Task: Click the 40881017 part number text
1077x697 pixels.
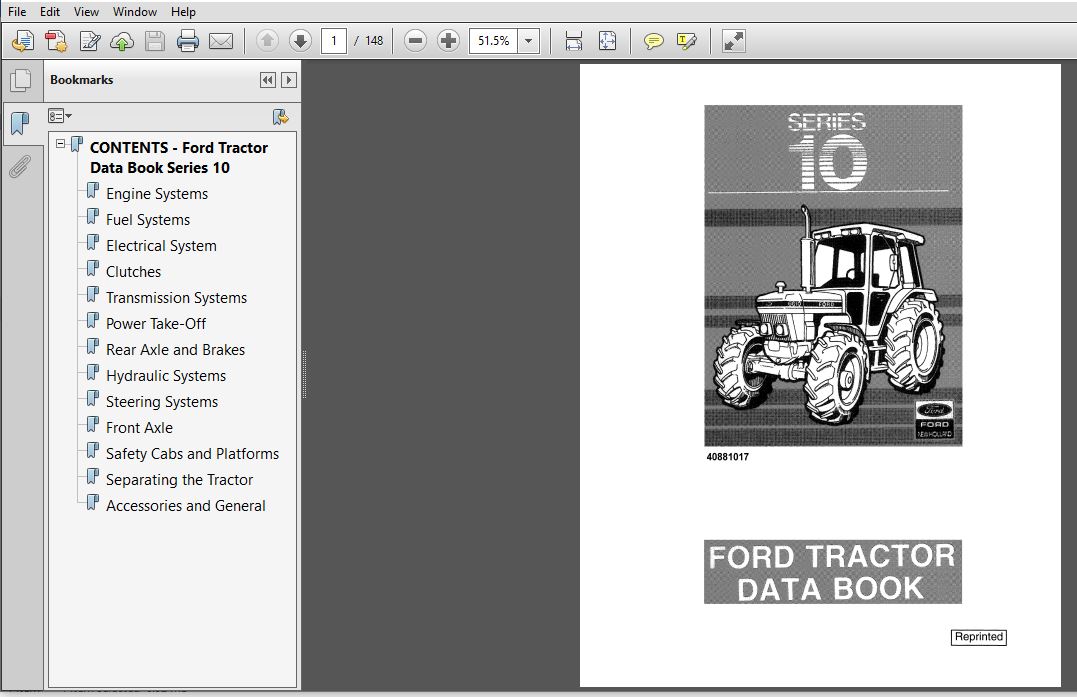Action: point(727,457)
